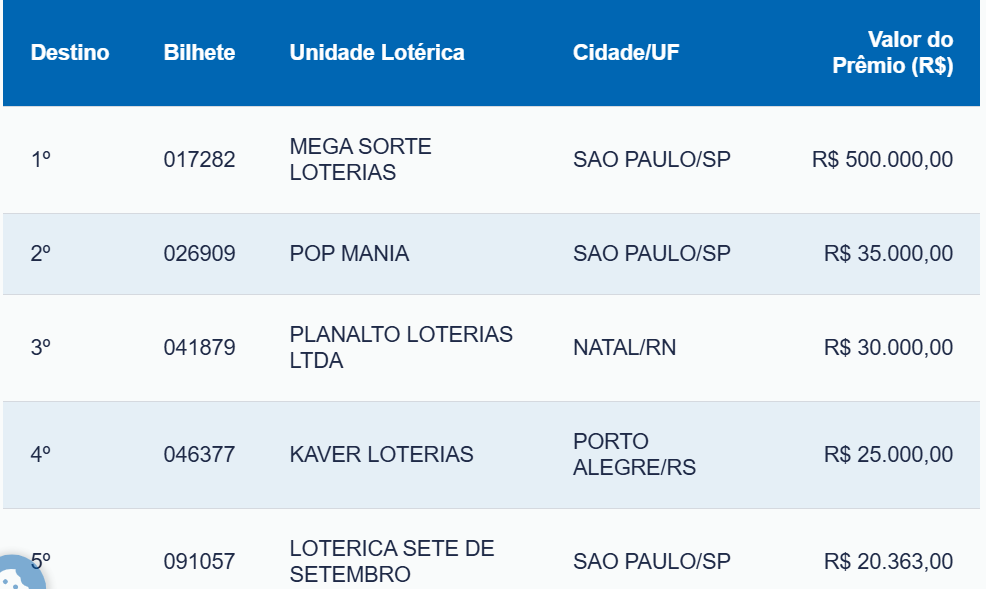Select the PORTO ALEGRE/RS city cell
986x589 pixels.
click(634, 455)
